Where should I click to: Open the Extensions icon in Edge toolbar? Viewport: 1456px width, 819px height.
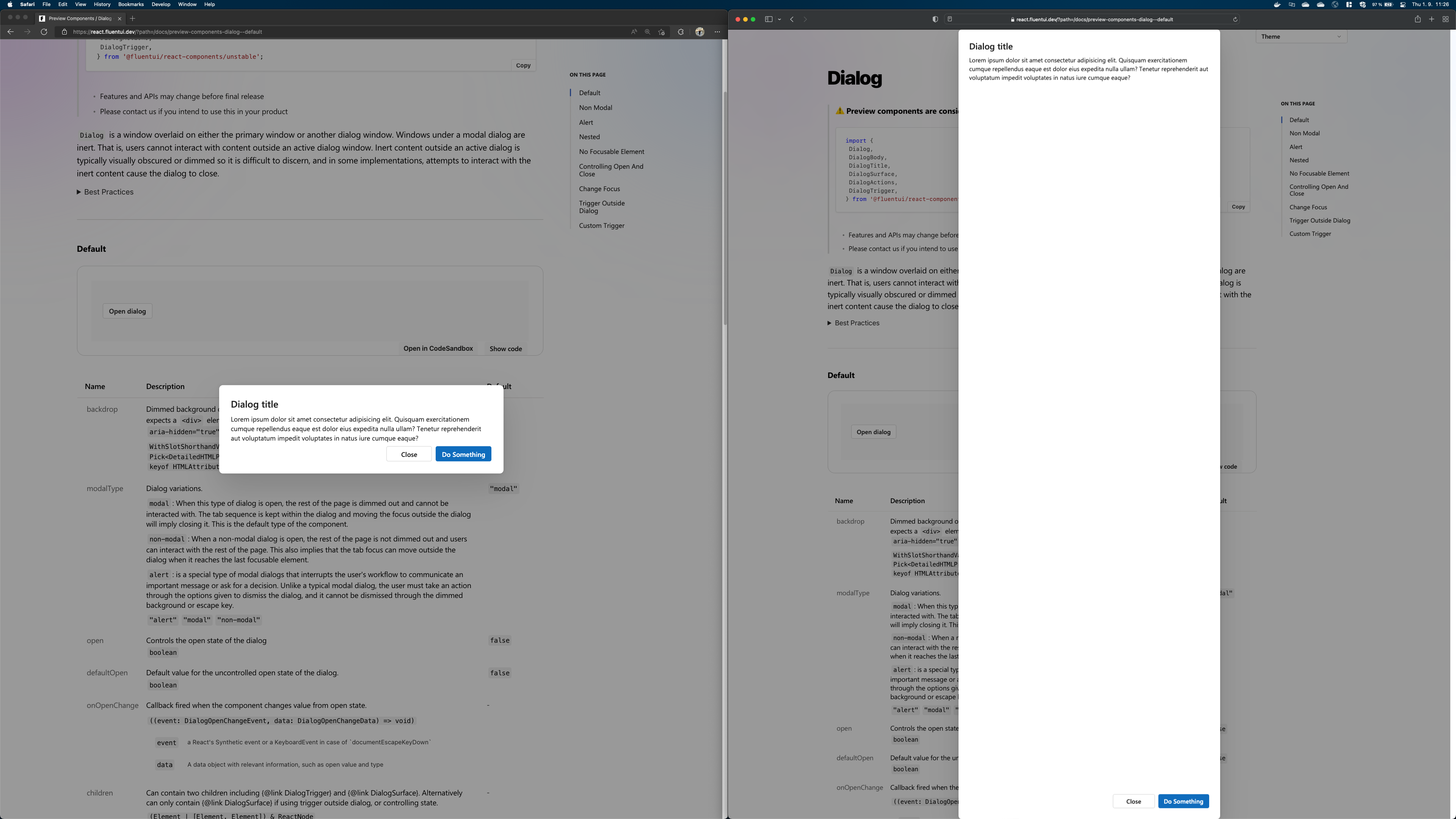(681, 32)
